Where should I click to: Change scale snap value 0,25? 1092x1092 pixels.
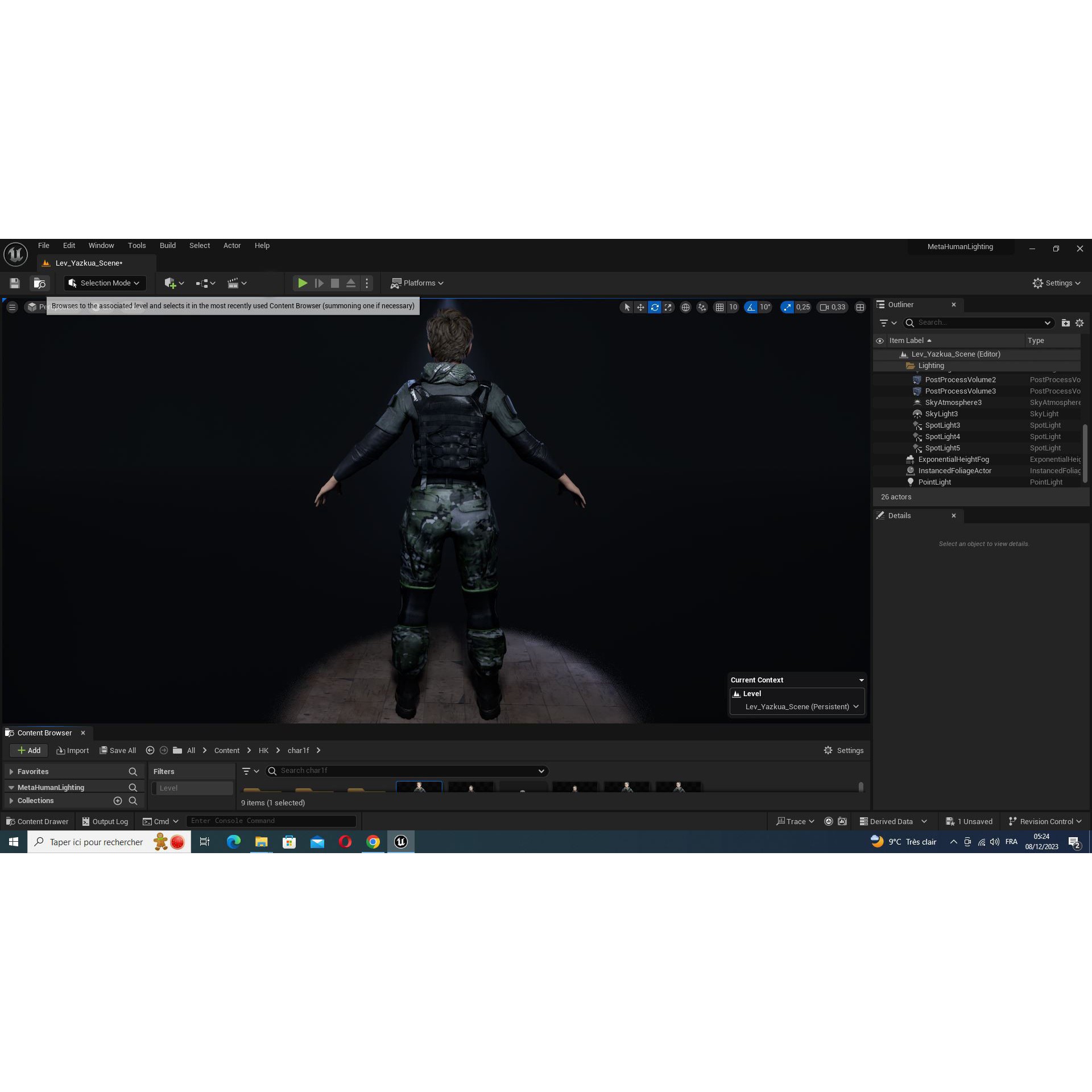[x=803, y=307]
